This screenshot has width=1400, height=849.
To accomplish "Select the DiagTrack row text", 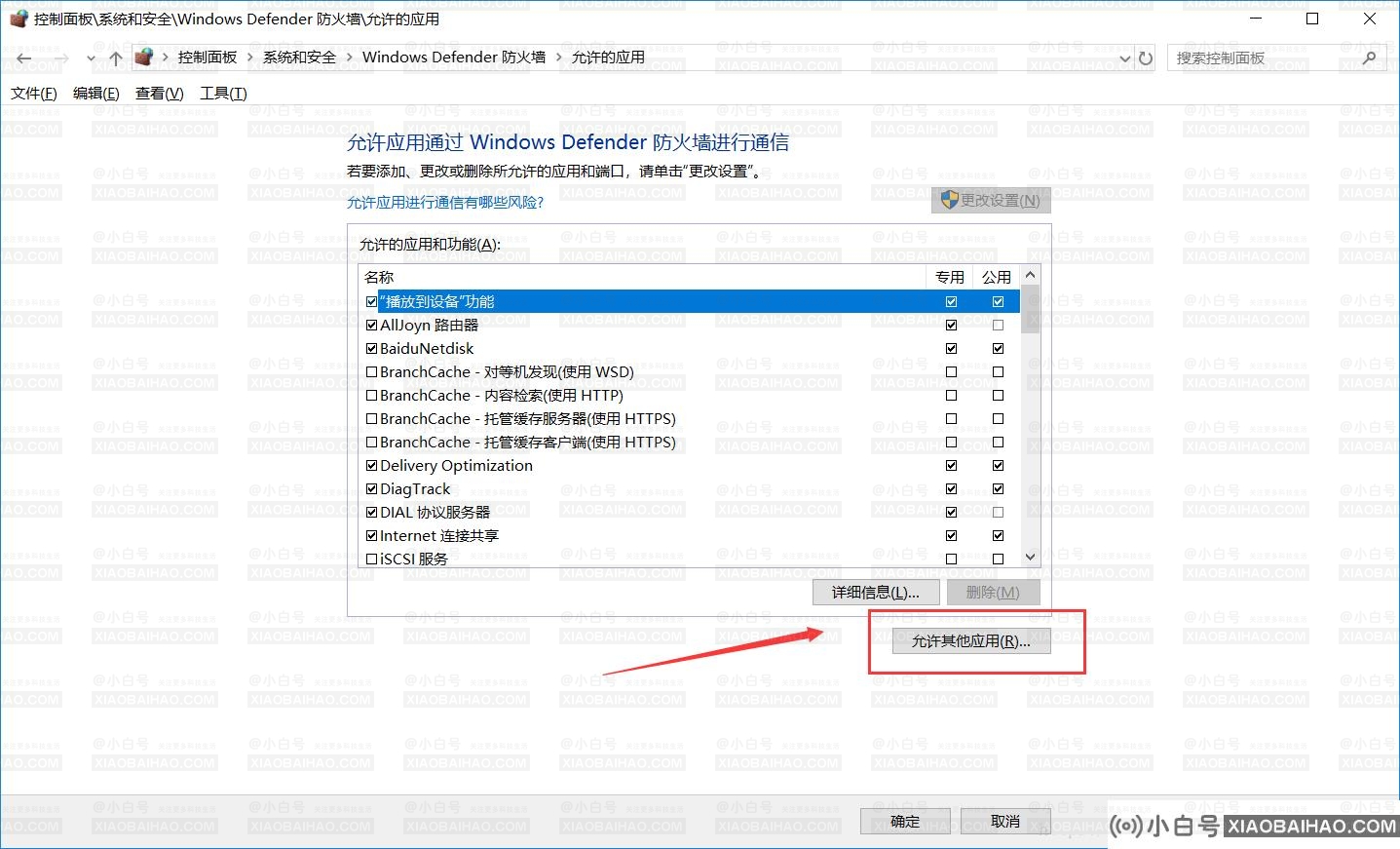I will click(x=415, y=489).
